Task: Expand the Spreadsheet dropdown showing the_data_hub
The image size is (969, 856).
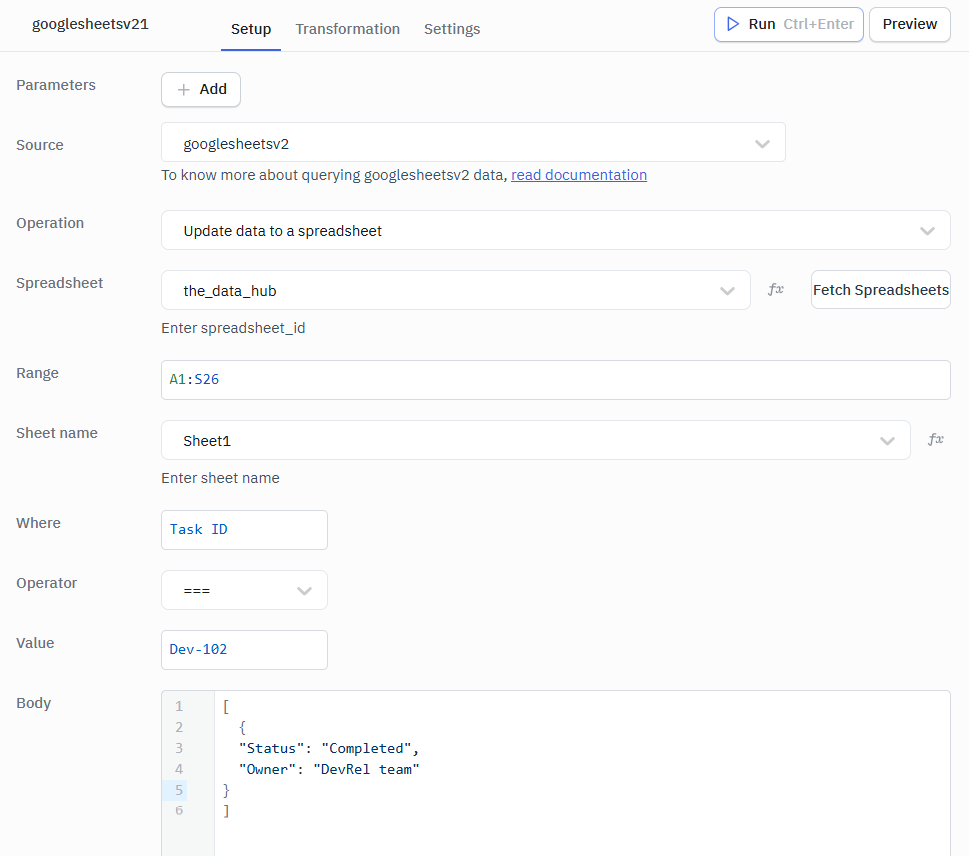Action: [x=455, y=291]
